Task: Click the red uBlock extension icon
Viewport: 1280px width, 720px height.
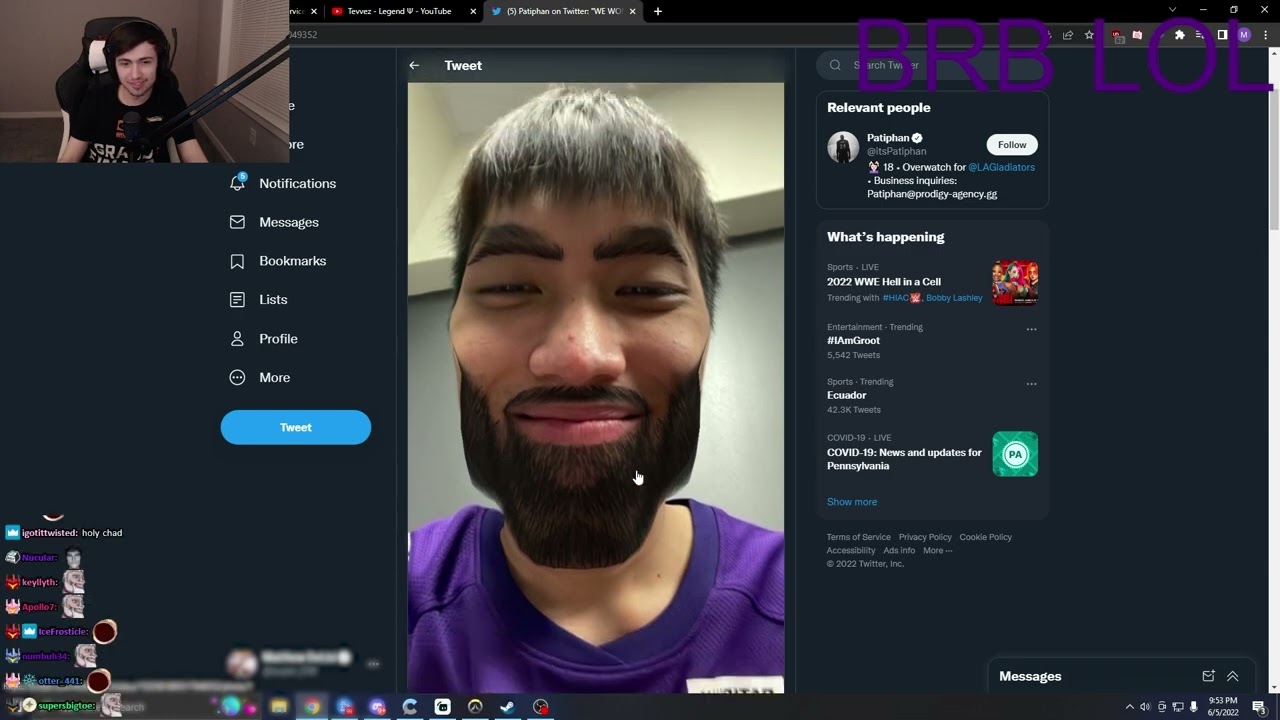Action: point(1116,35)
